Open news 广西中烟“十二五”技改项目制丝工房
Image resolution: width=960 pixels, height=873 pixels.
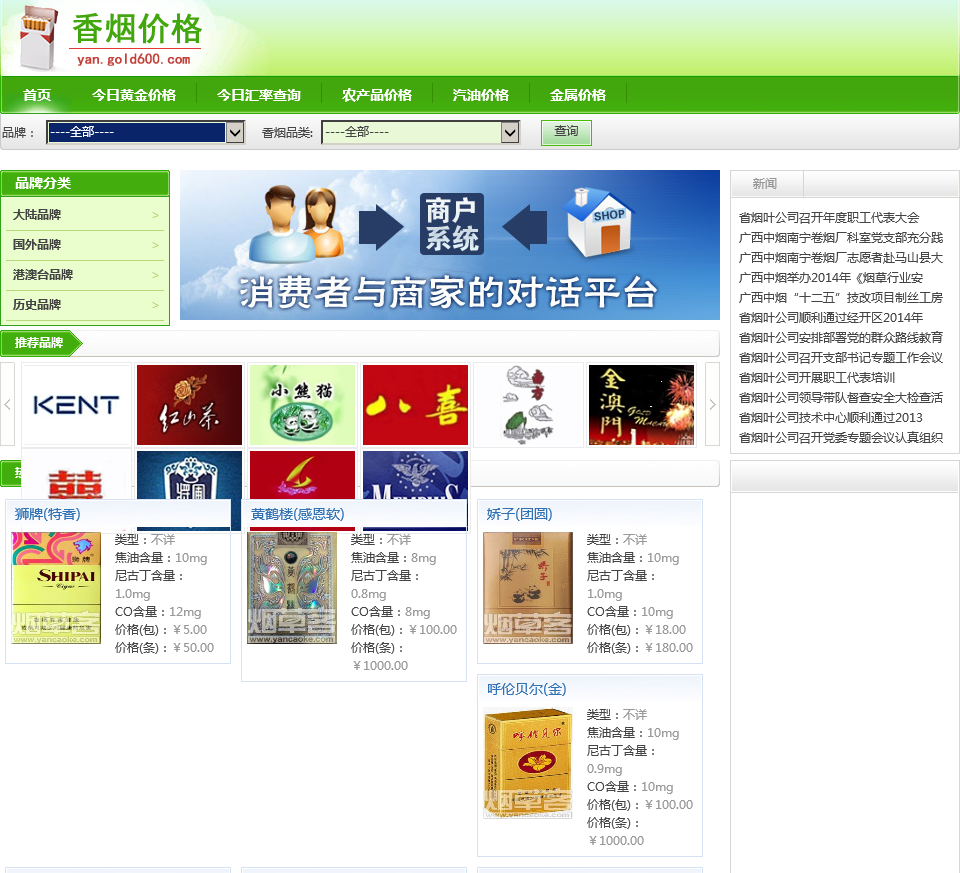point(841,298)
